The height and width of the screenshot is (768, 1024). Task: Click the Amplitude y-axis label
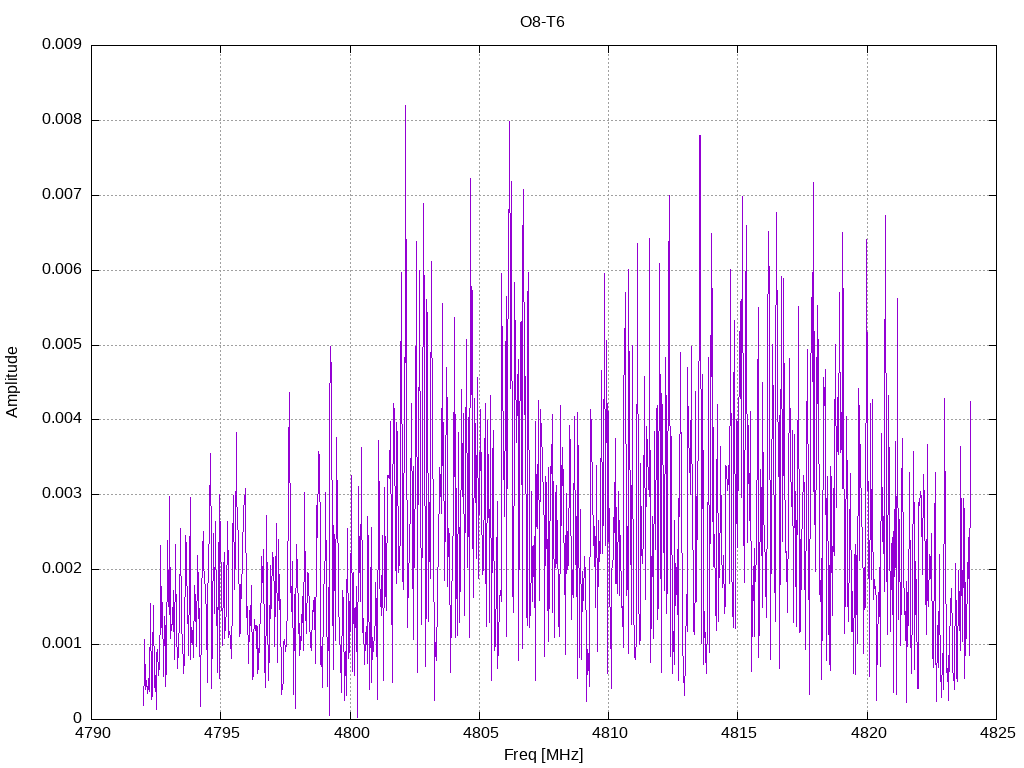click(12, 382)
